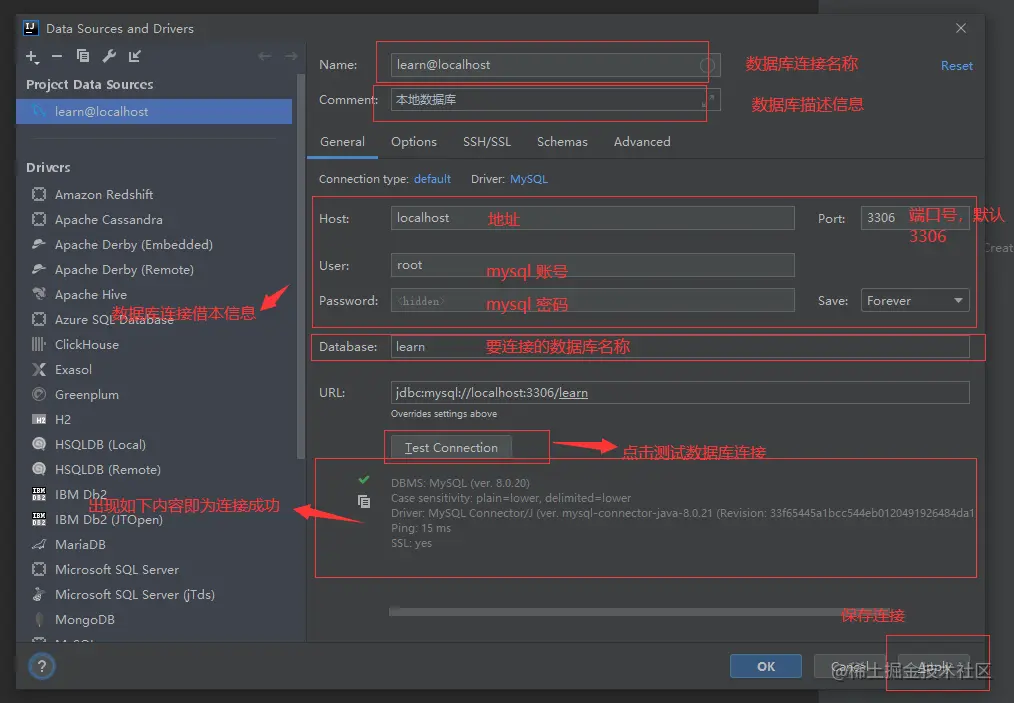Go back with left arrow icon

pyautogui.click(x=264, y=56)
